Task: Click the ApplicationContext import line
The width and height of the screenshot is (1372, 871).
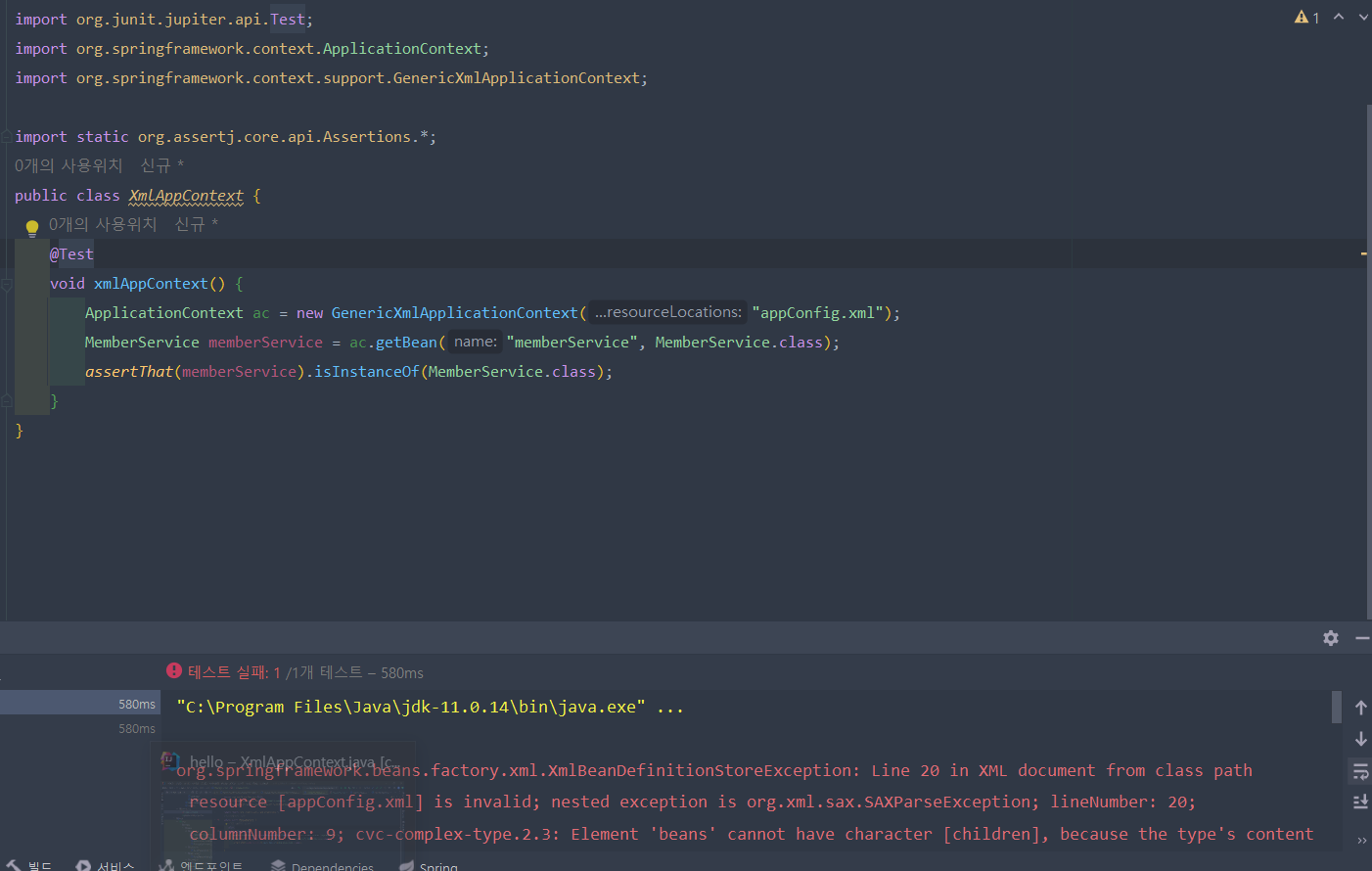Action: [x=252, y=48]
